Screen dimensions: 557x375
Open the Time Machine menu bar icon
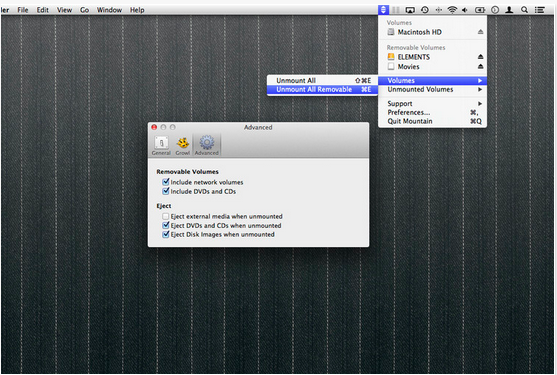click(424, 10)
